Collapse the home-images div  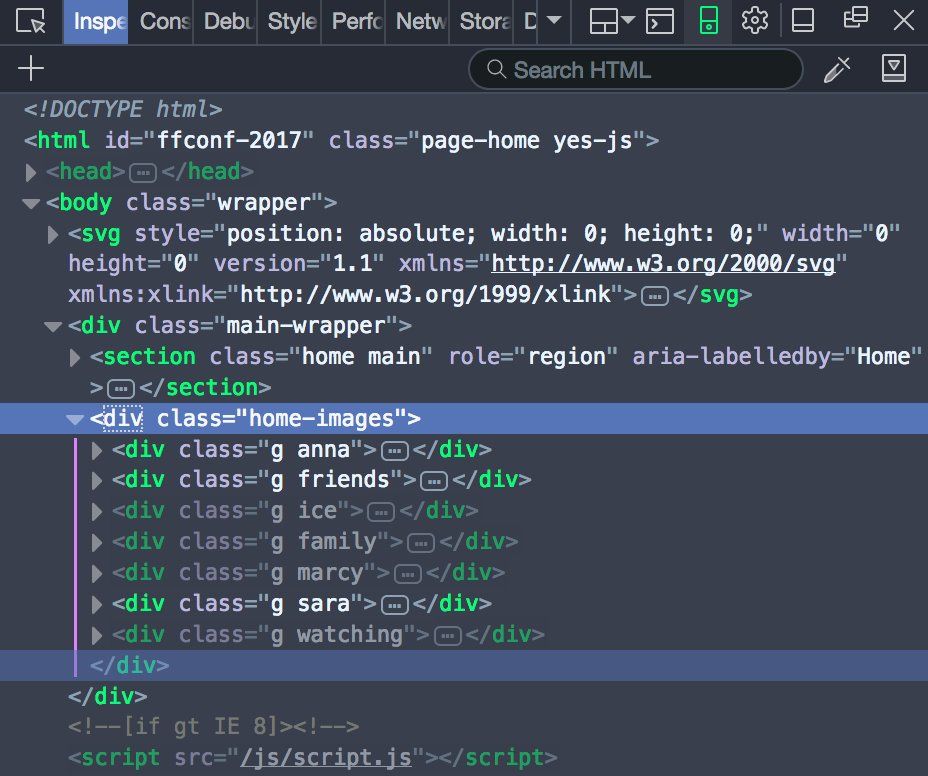pyautogui.click(x=75, y=420)
